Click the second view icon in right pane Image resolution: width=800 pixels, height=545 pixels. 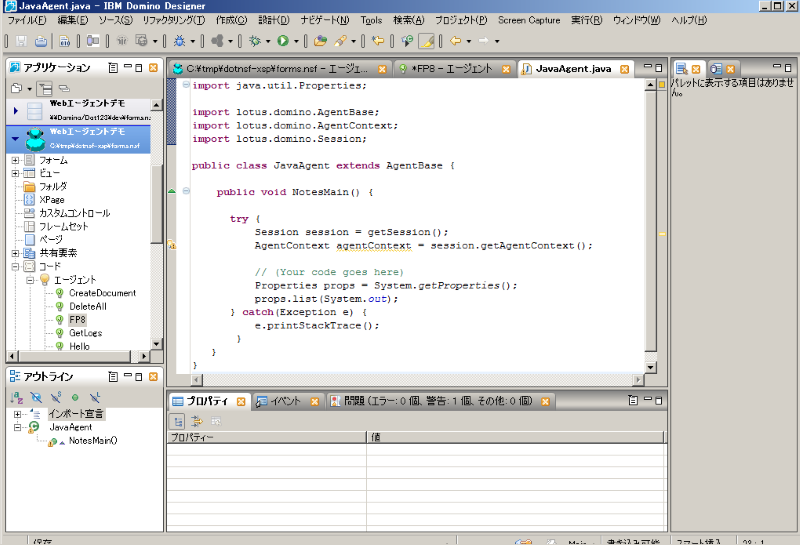coord(716,69)
